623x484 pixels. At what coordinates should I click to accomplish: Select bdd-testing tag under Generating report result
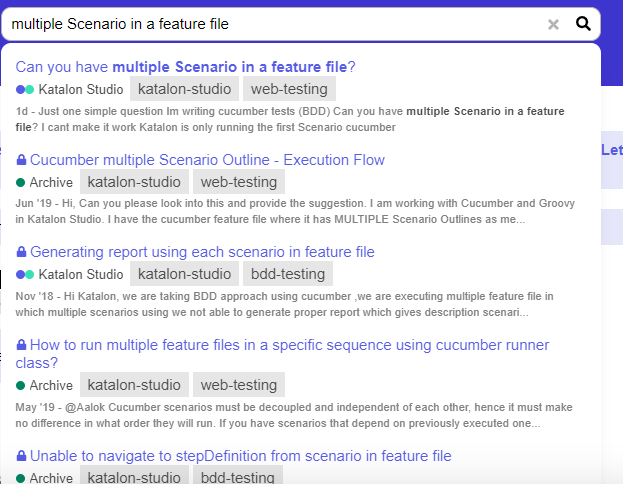click(x=288, y=274)
